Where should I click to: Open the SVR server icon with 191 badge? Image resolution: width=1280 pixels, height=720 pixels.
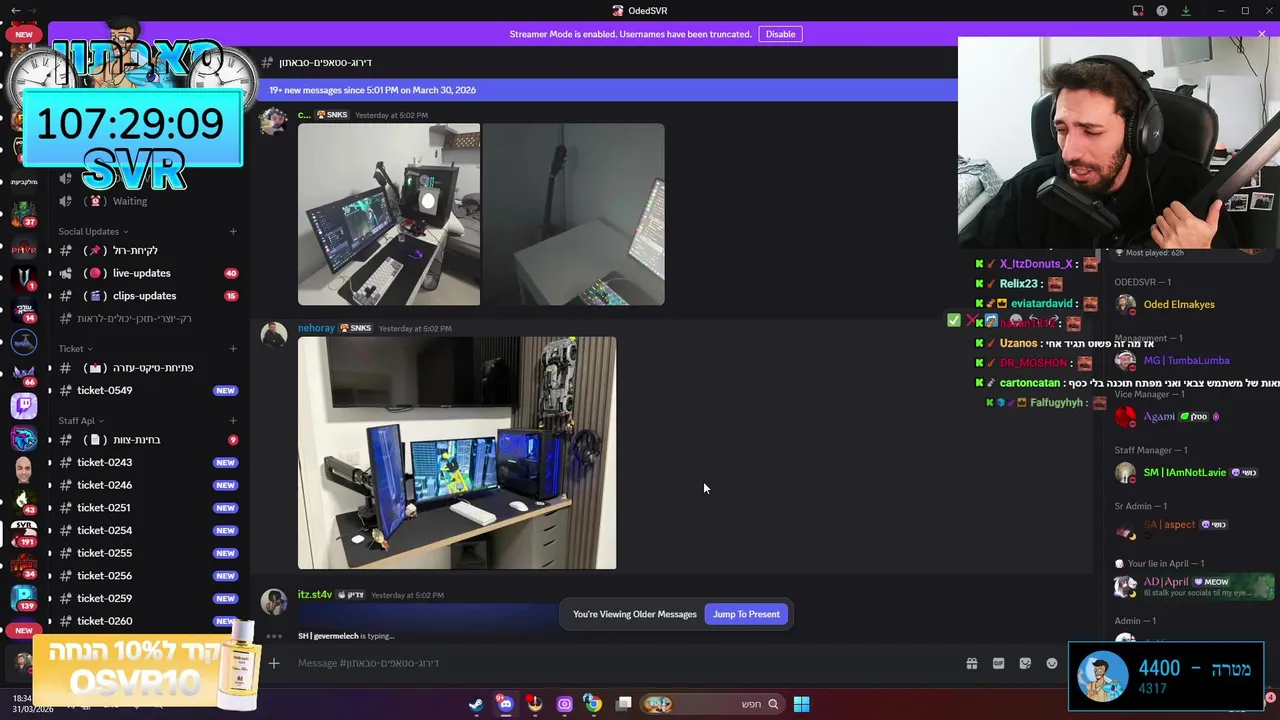[x=24, y=533]
